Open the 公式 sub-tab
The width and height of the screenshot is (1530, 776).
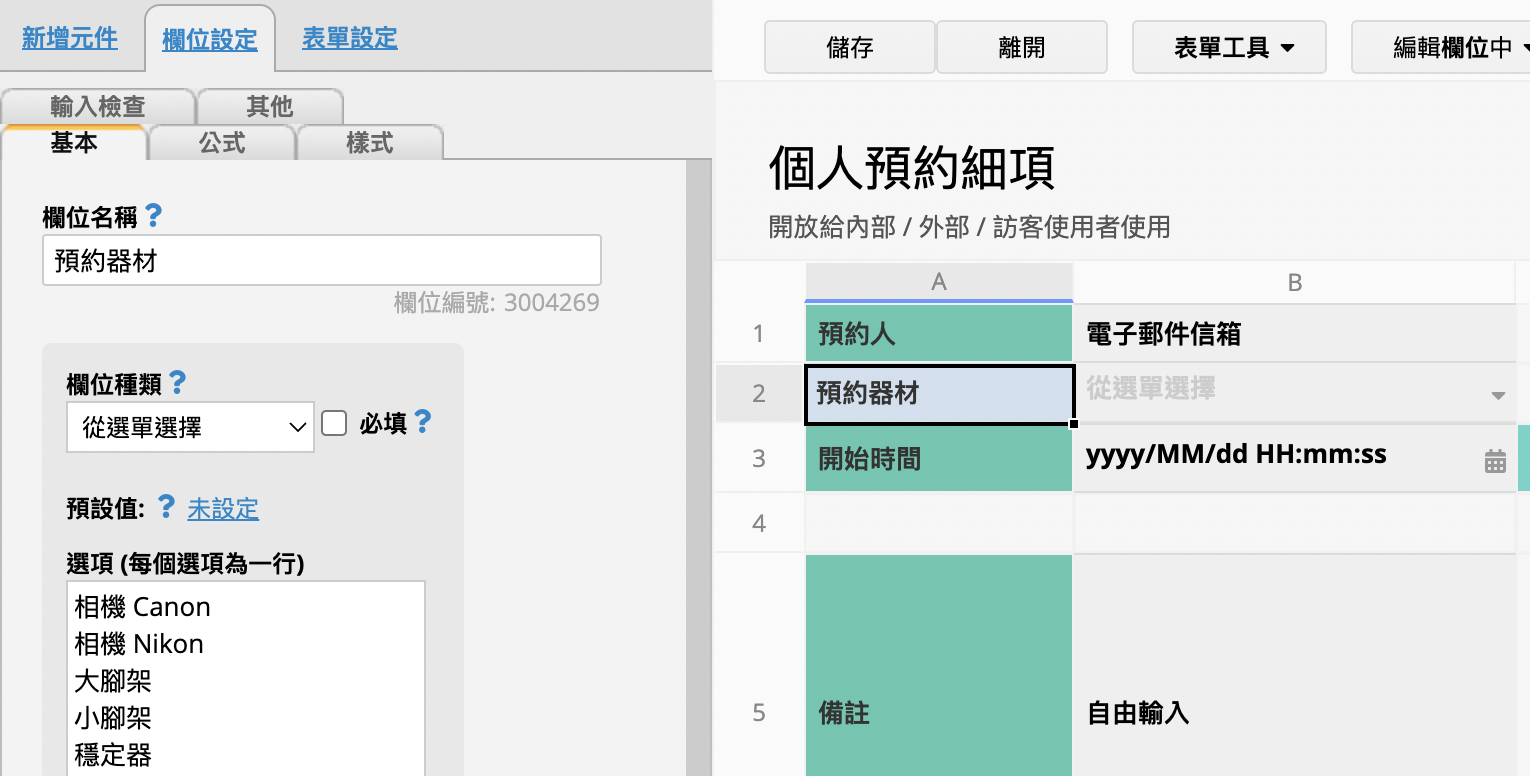point(222,143)
